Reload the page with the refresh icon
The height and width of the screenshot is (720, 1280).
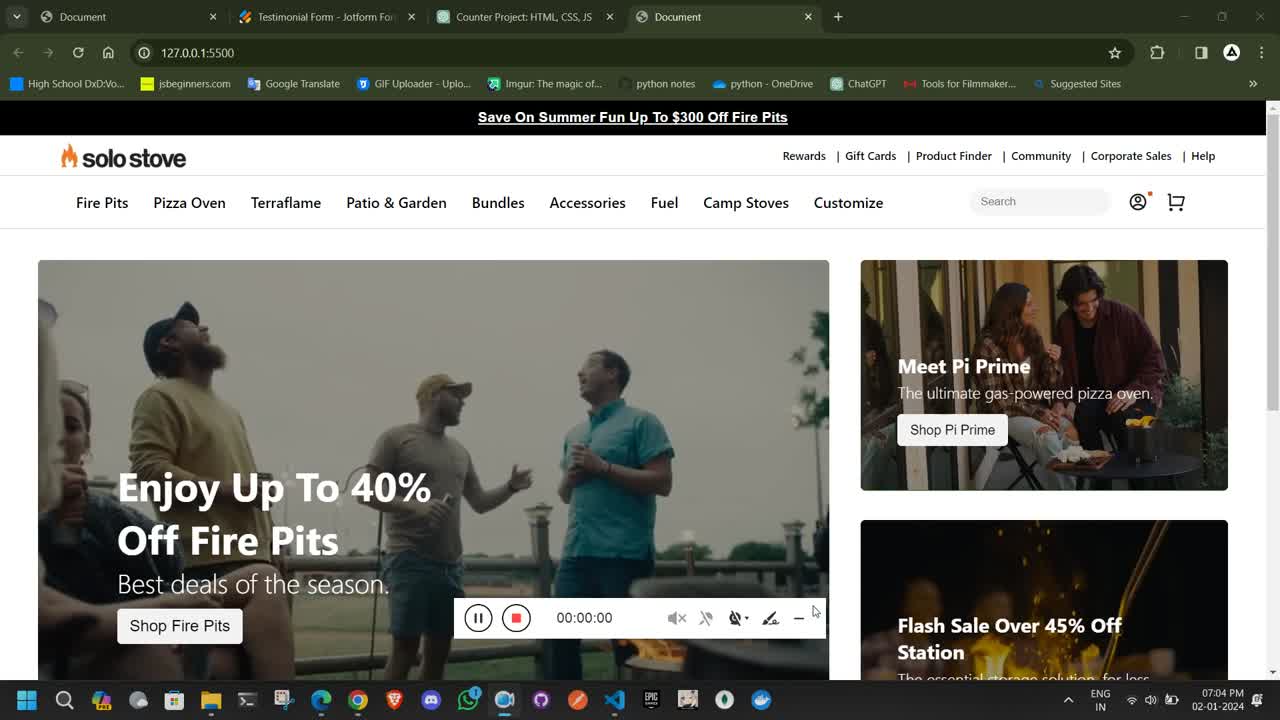pos(78,53)
